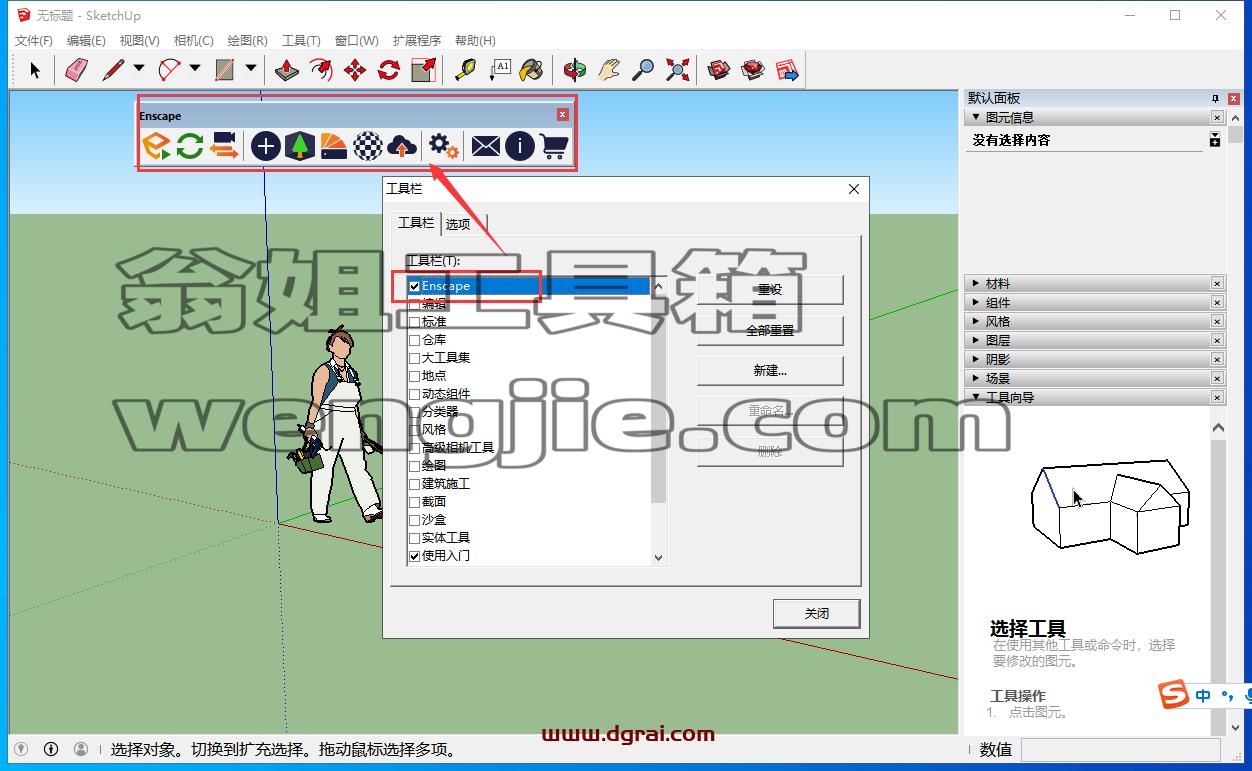Click the 重设 button
The width and height of the screenshot is (1252, 771).
tap(770, 289)
